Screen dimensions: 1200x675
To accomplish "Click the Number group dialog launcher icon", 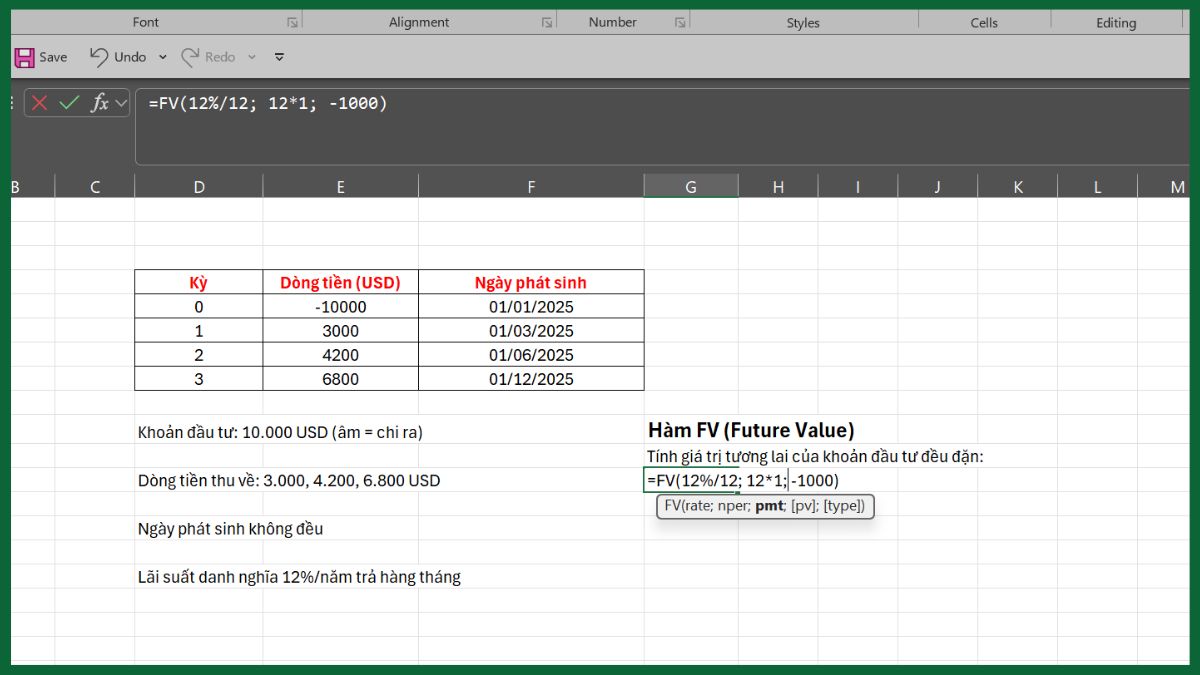I will 681,20.
